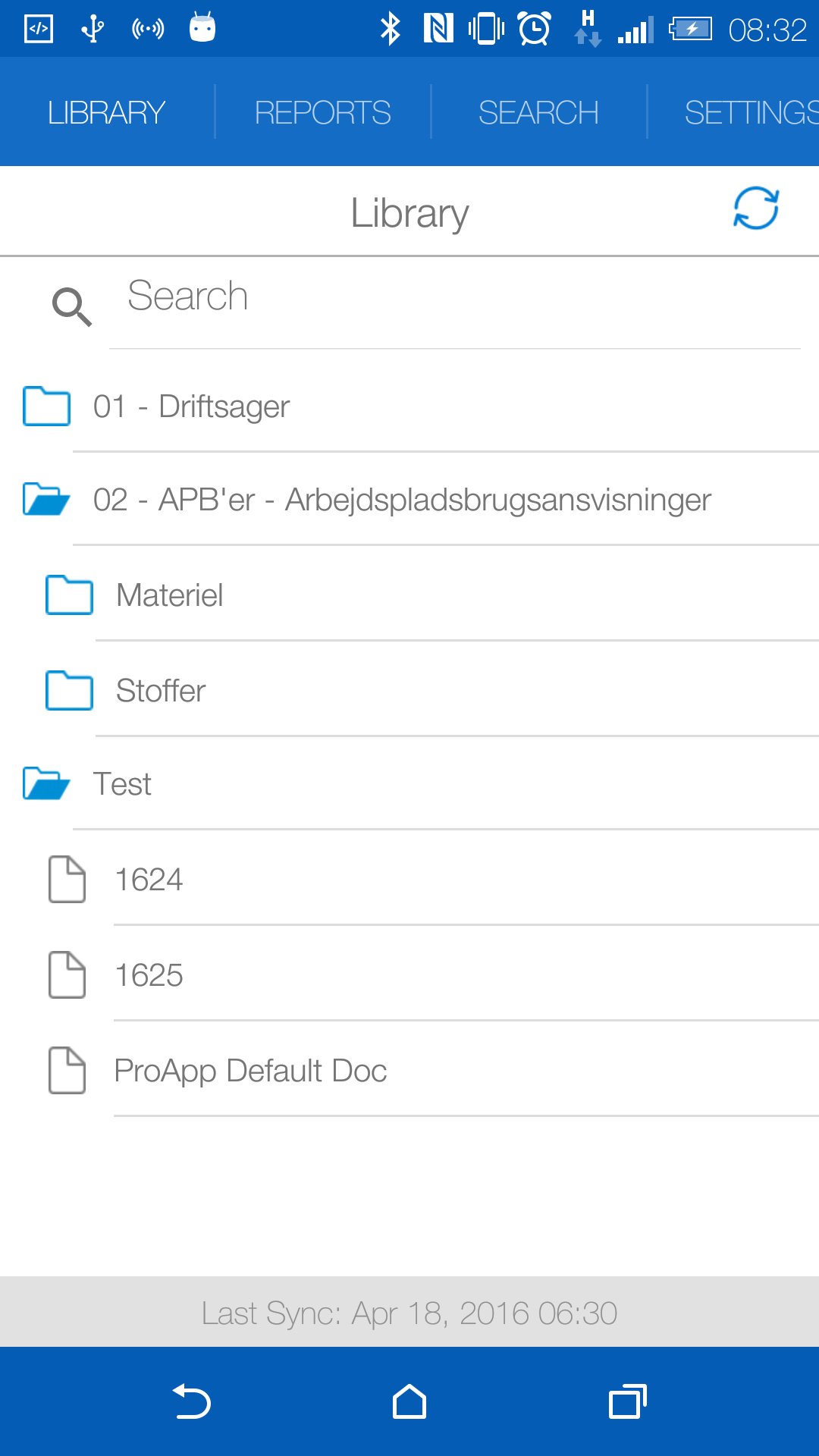Tap the document icon beside ProApp Default Doc
Image resolution: width=819 pixels, height=1456 pixels.
click(67, 1071)
